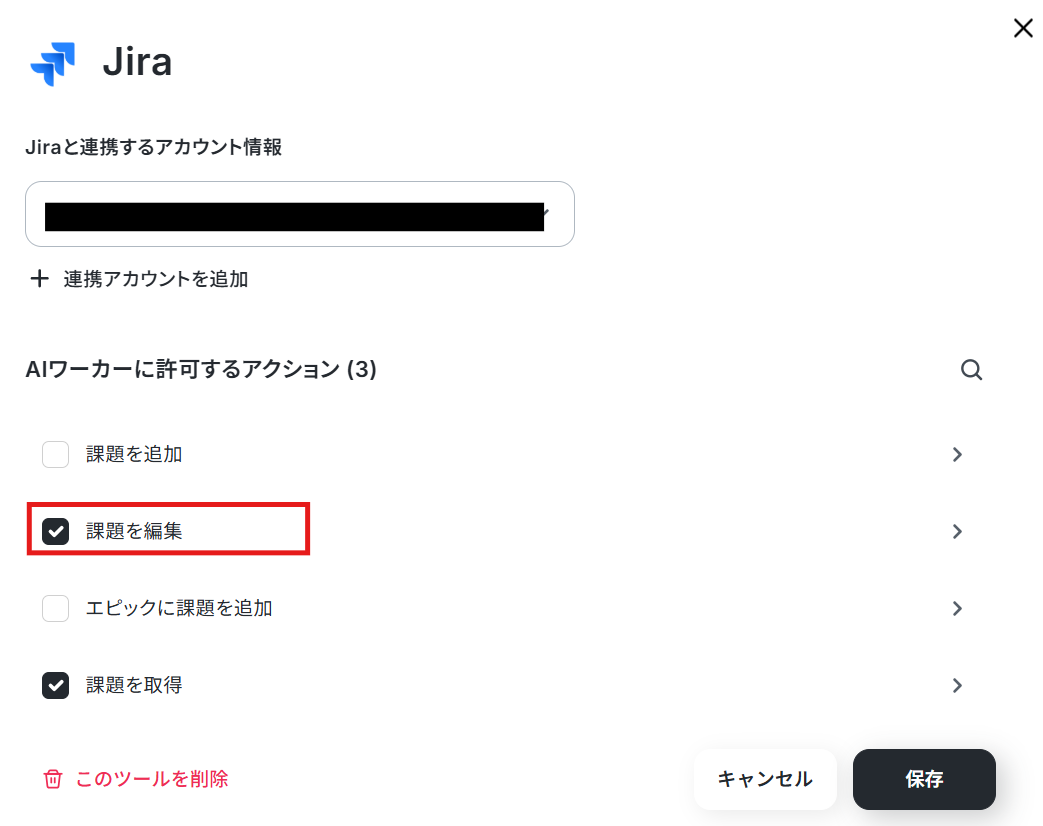Click the trash can delete icon
Image resolution: width=1043 pixels, height=826 pixels.
coord(53,779)
